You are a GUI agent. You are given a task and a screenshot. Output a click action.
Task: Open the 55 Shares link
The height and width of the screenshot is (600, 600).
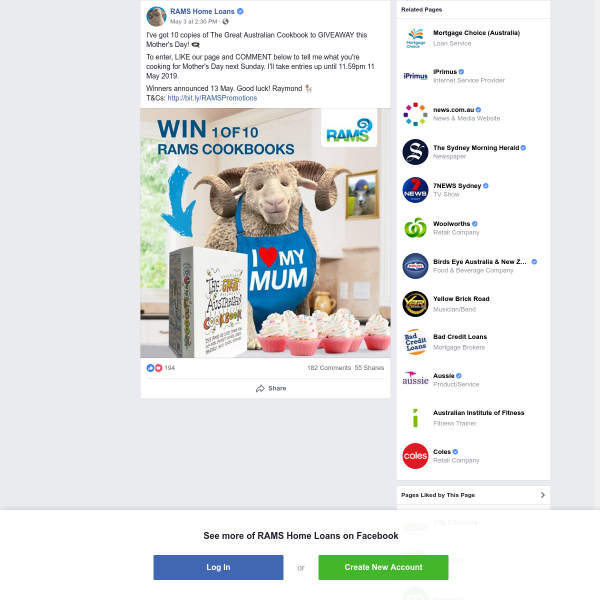pos(369,368)
